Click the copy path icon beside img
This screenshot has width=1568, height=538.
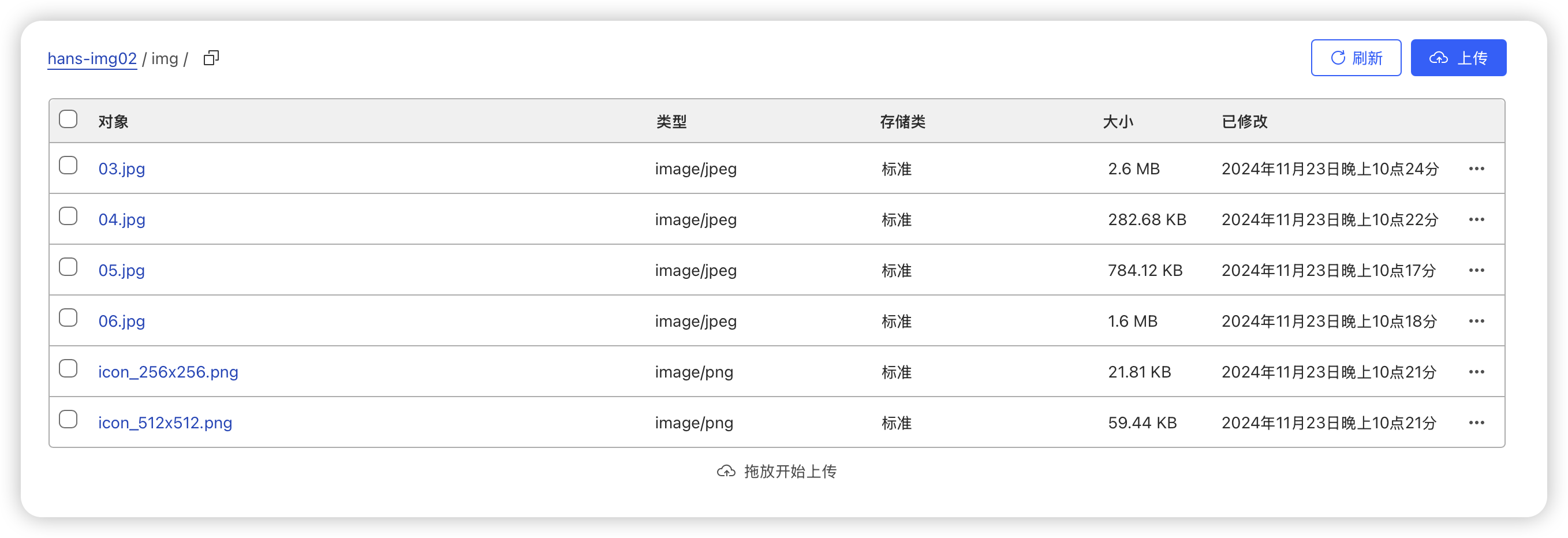tap(211, 58)
